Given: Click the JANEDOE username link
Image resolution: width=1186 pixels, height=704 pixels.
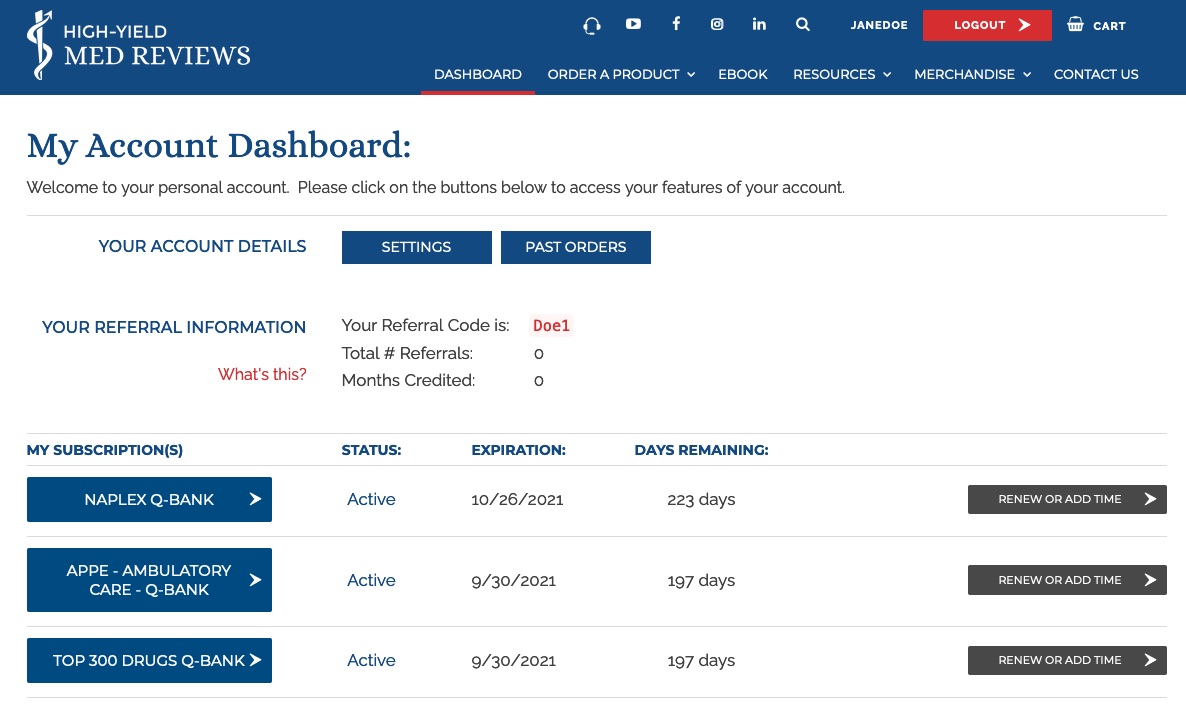Looking at the screenshot, I should pos(879,25).
